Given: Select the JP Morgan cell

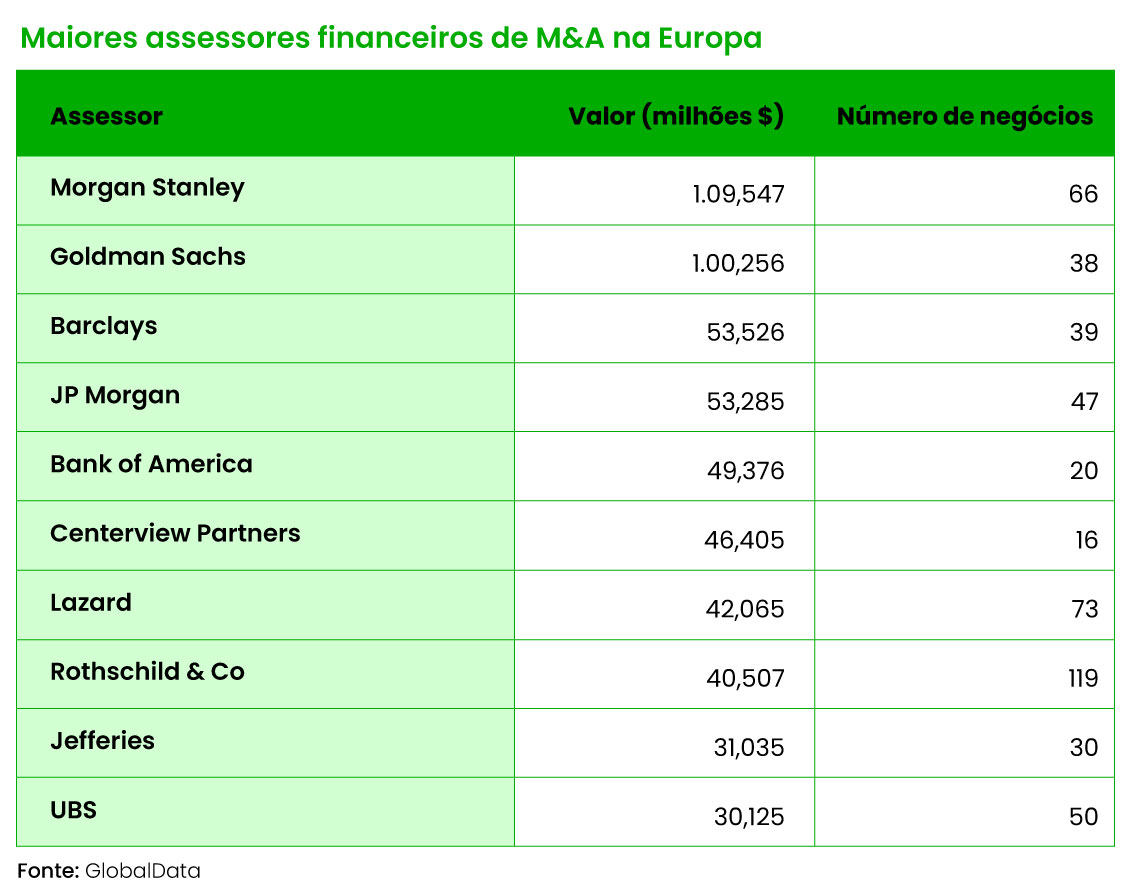Looking at the screenshot, I should 115,395.
